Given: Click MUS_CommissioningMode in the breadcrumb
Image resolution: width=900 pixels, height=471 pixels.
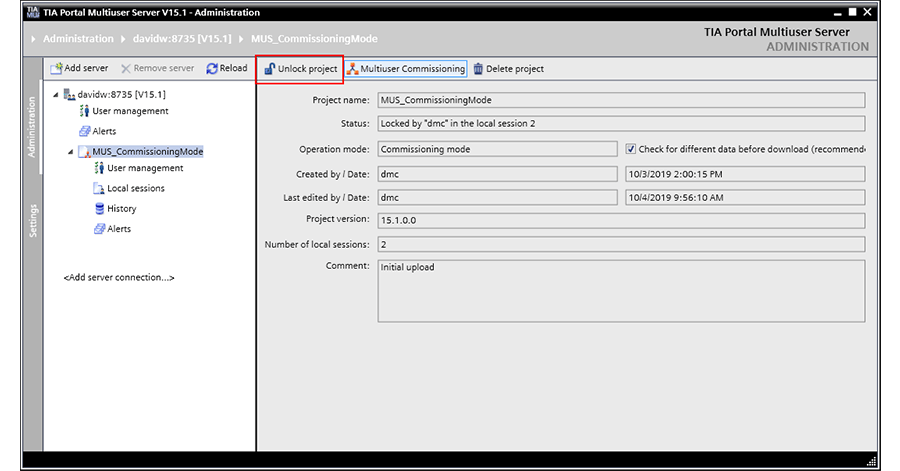Looking at the screenshot, I should coord(314,38).
